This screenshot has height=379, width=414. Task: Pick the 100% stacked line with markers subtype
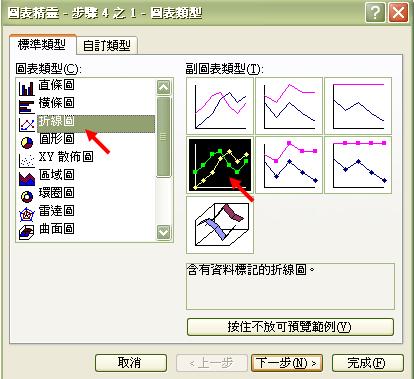(x=358, y=165)
